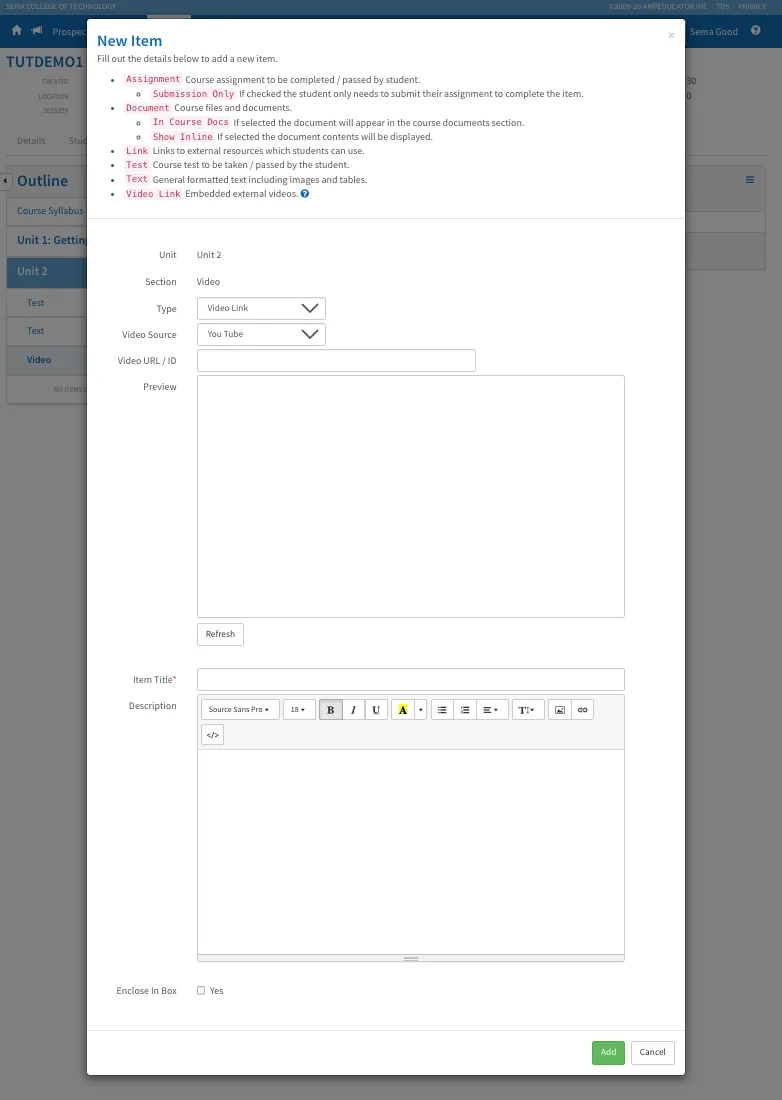Close the New Item dialog with X
Viewport: 782px width, 1100px height.
tap(671, 35)
